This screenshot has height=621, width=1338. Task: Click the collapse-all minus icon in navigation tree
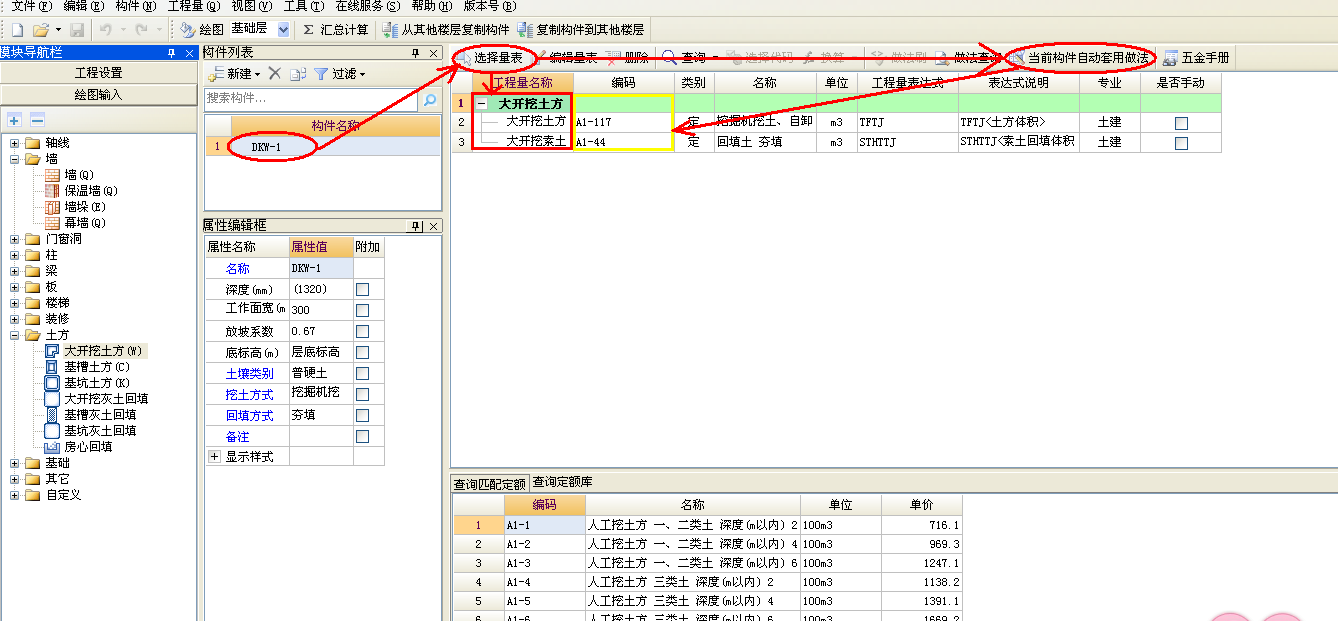click(x=37, y=120)
